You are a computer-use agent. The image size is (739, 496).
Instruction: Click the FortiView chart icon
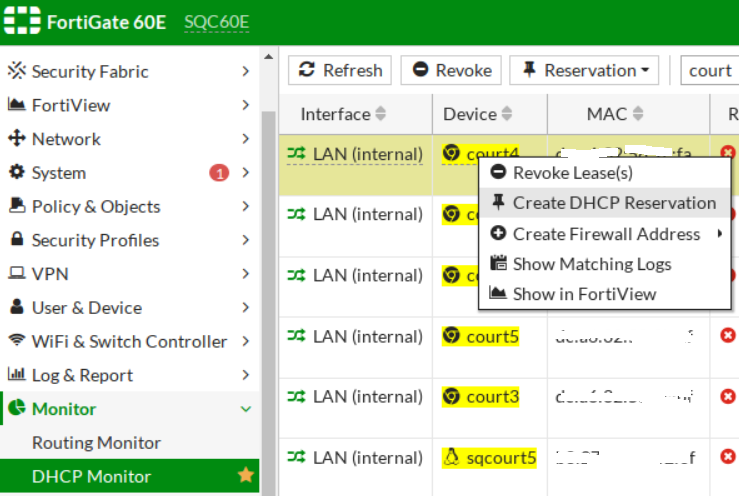[x=17, y=104]
